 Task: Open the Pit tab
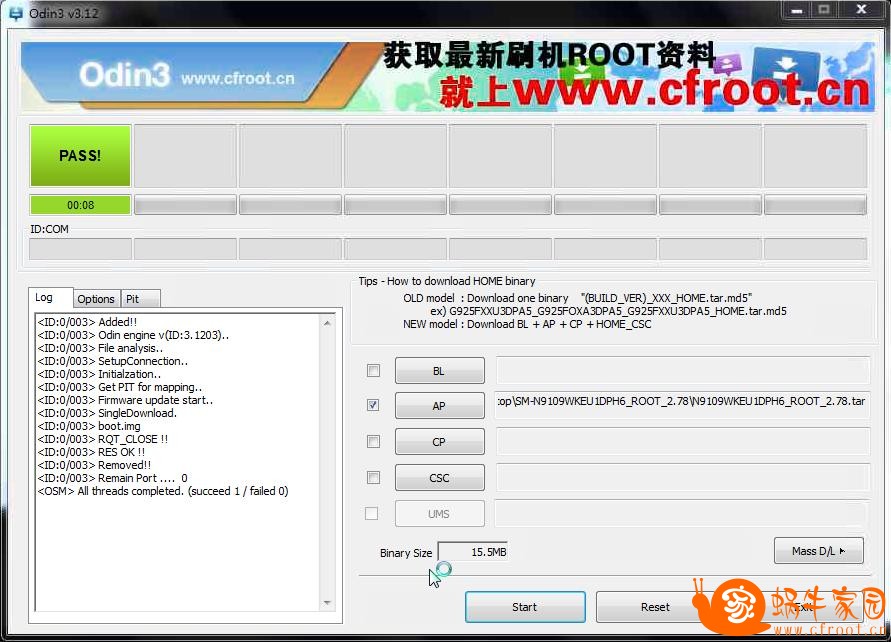(140, 299)
